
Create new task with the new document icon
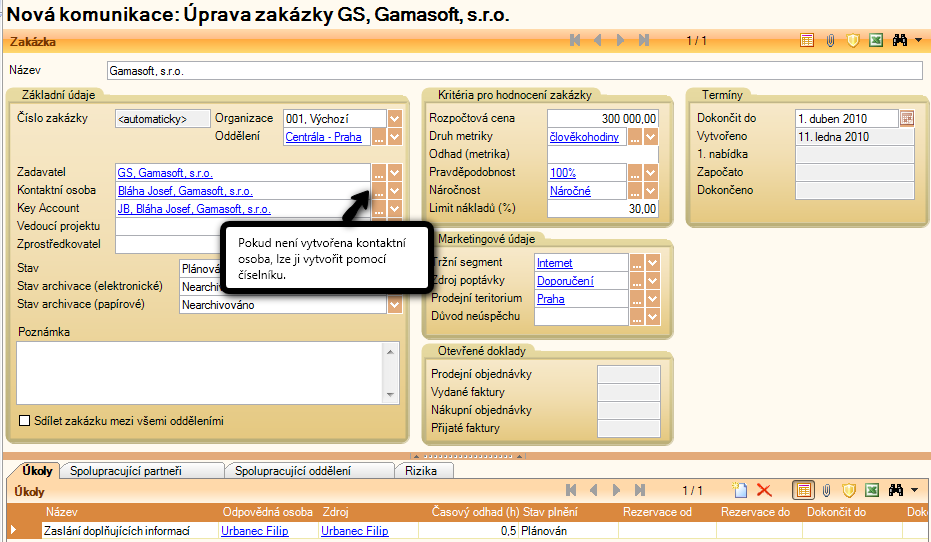pos(740,490)
